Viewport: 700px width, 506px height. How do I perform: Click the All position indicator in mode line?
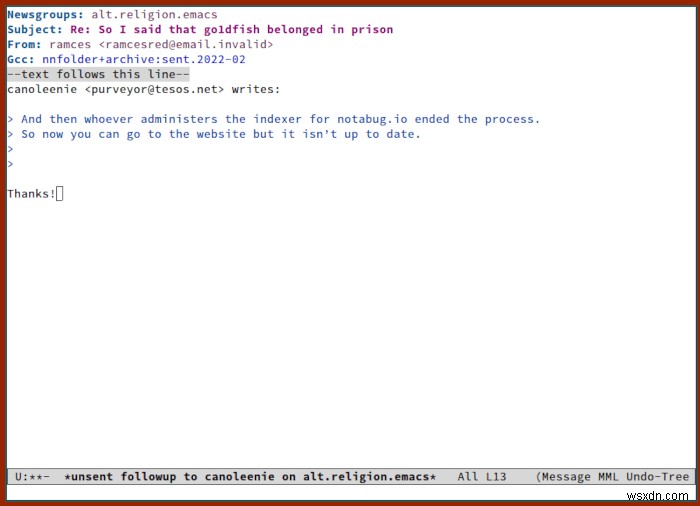point(467,477)
